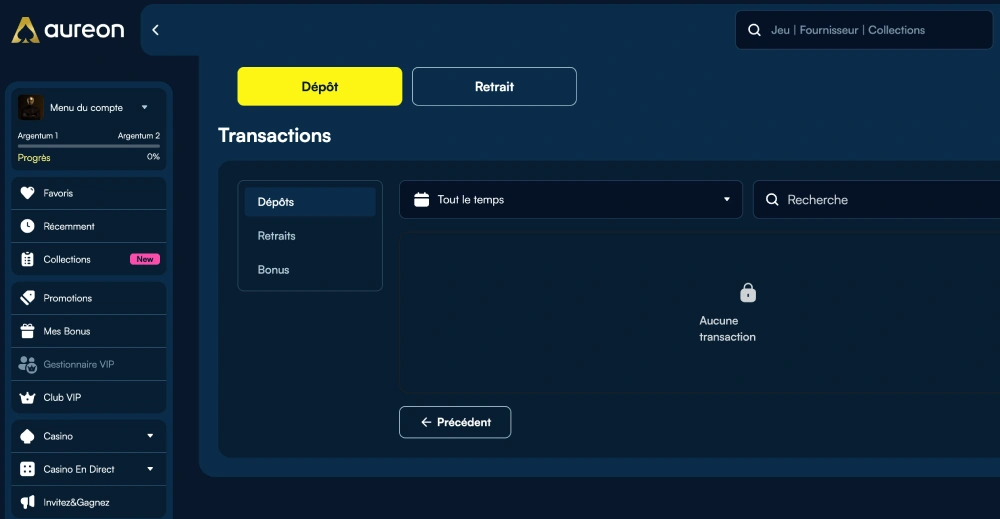The image size is (1000, 519).
Task: Click the Invitez&Gagnez megaphone icon
Action: pos(27,502)
